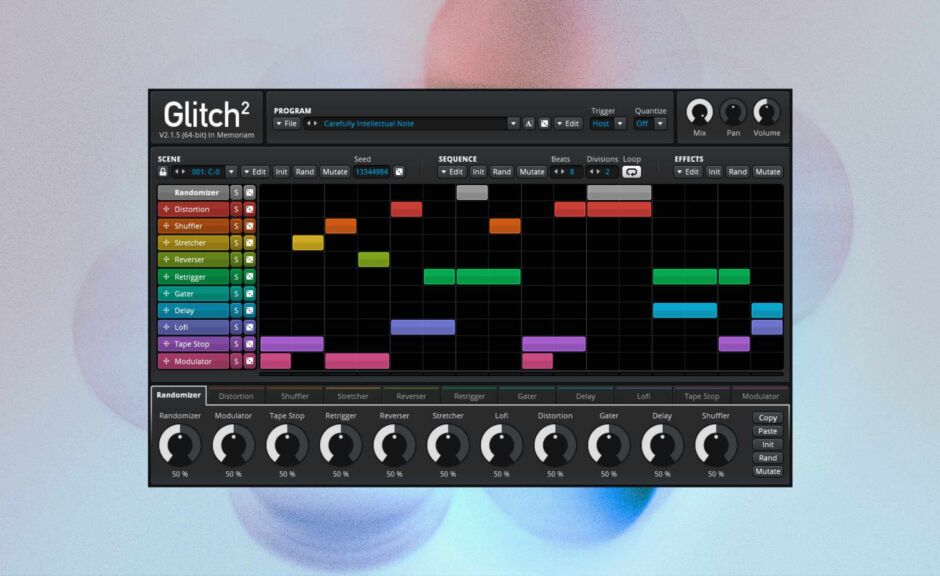Click the rename 'A' icon beside program name
This screenshot has height=576, width=940.
[x=529, y=123]
